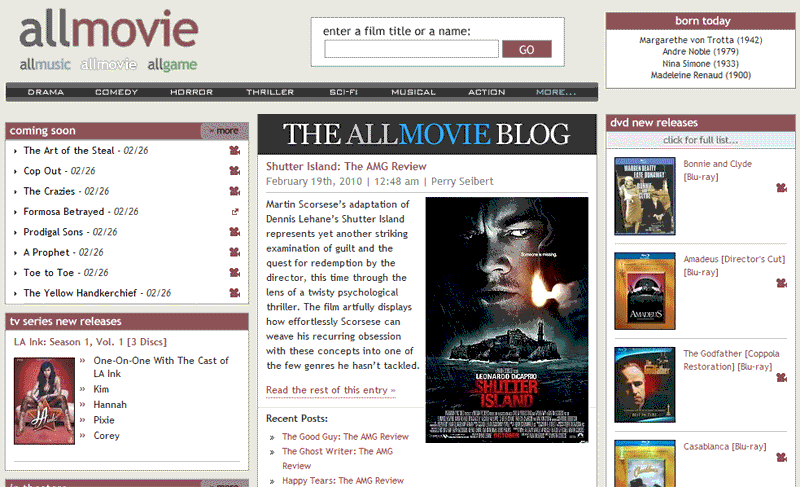This screenshot has width=800, height=487.
Task: Select MUSICAL in the genre bar
Action: (413, 92)
